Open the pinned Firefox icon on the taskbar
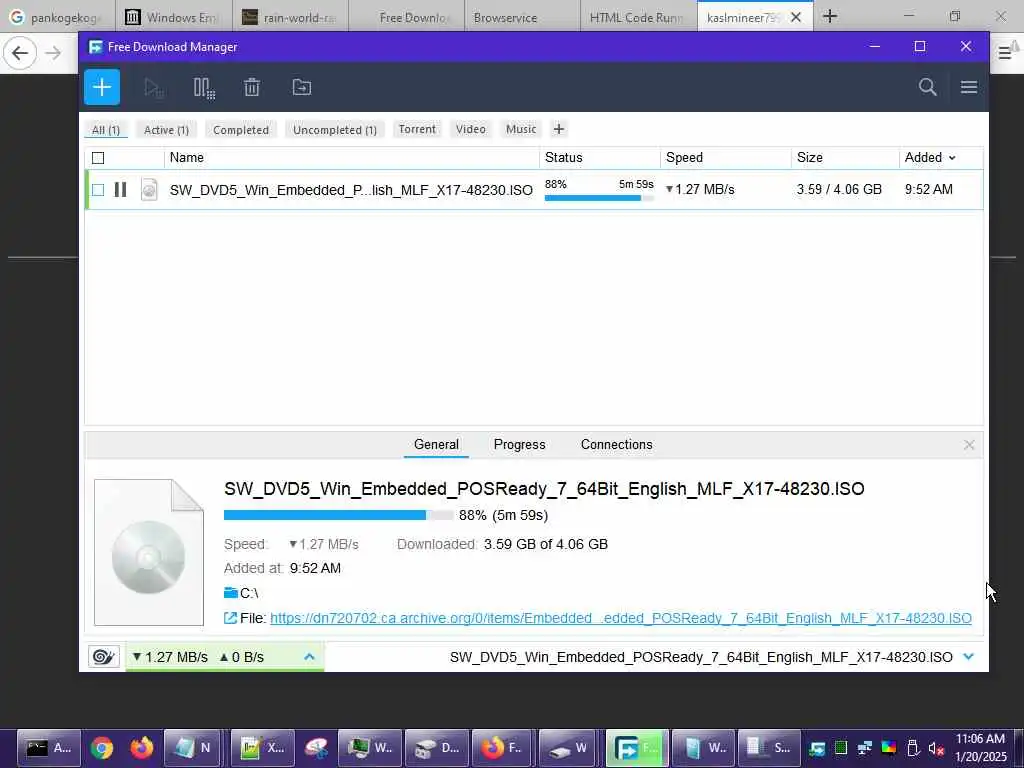The height and width of the screenshot is (768, 1024). [x=141, y=748]
